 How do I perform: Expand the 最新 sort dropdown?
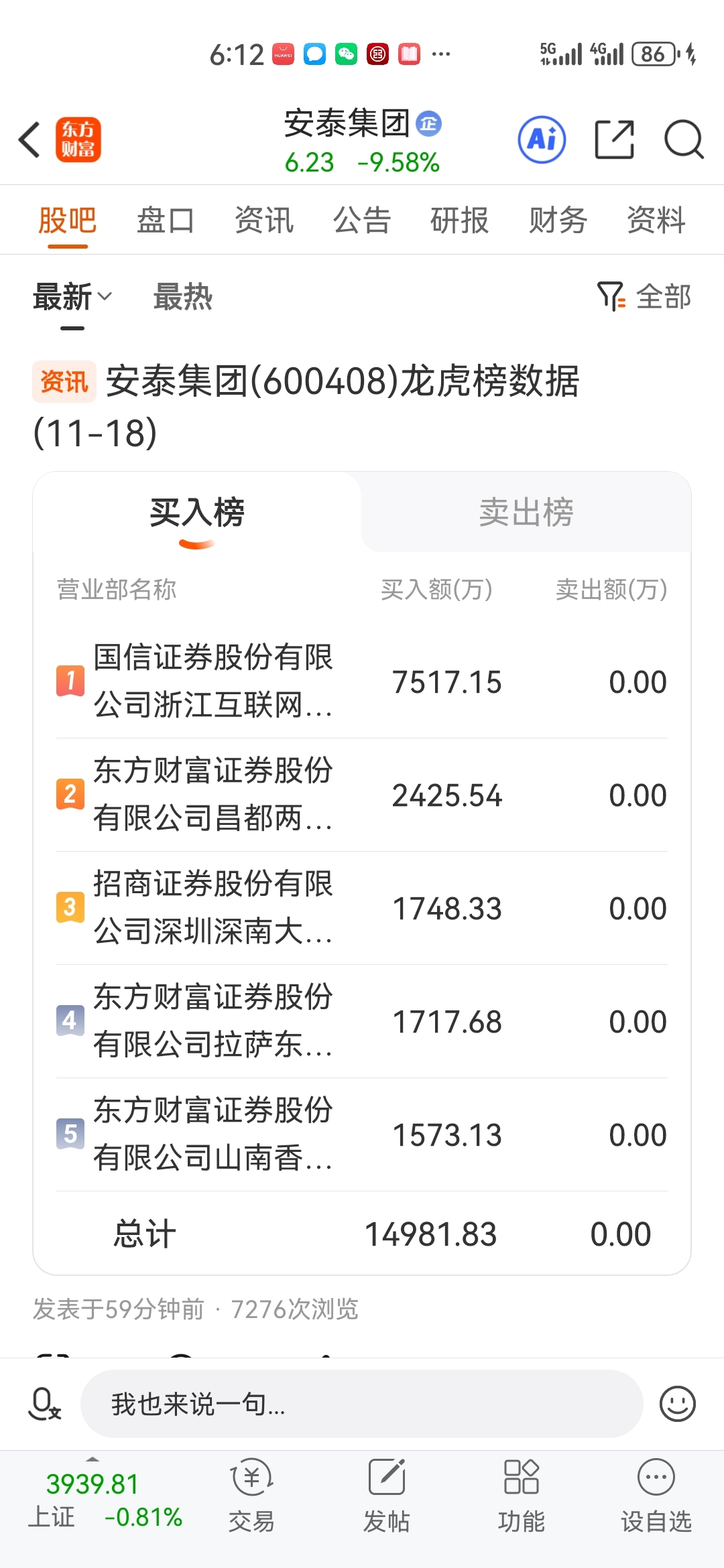72,297
